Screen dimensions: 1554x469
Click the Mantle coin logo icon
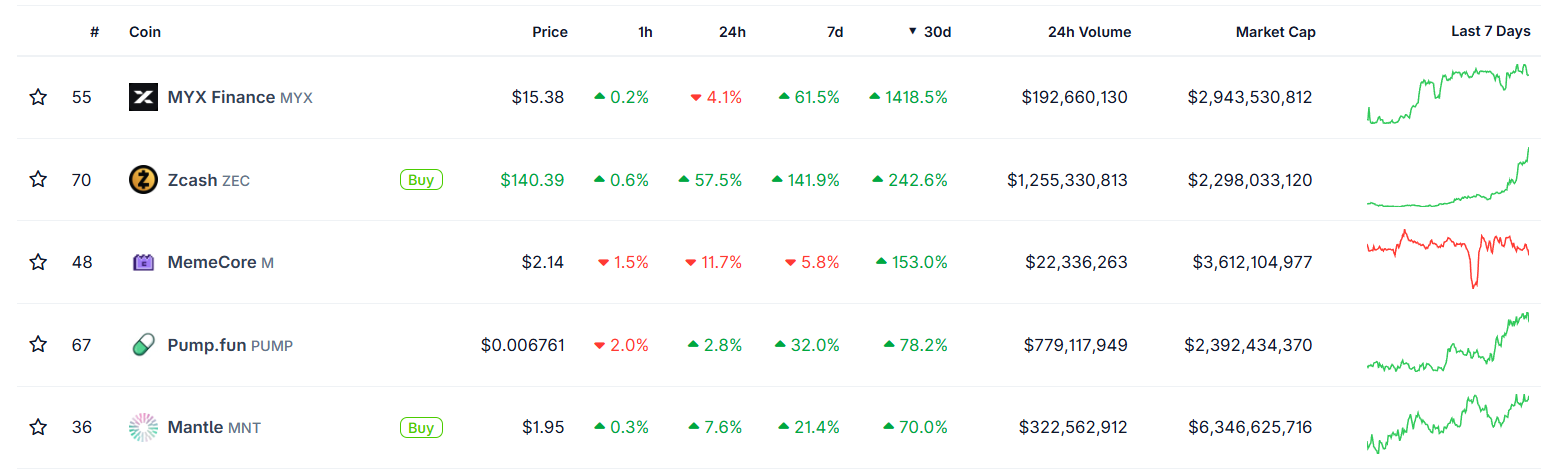pos(144,428)
